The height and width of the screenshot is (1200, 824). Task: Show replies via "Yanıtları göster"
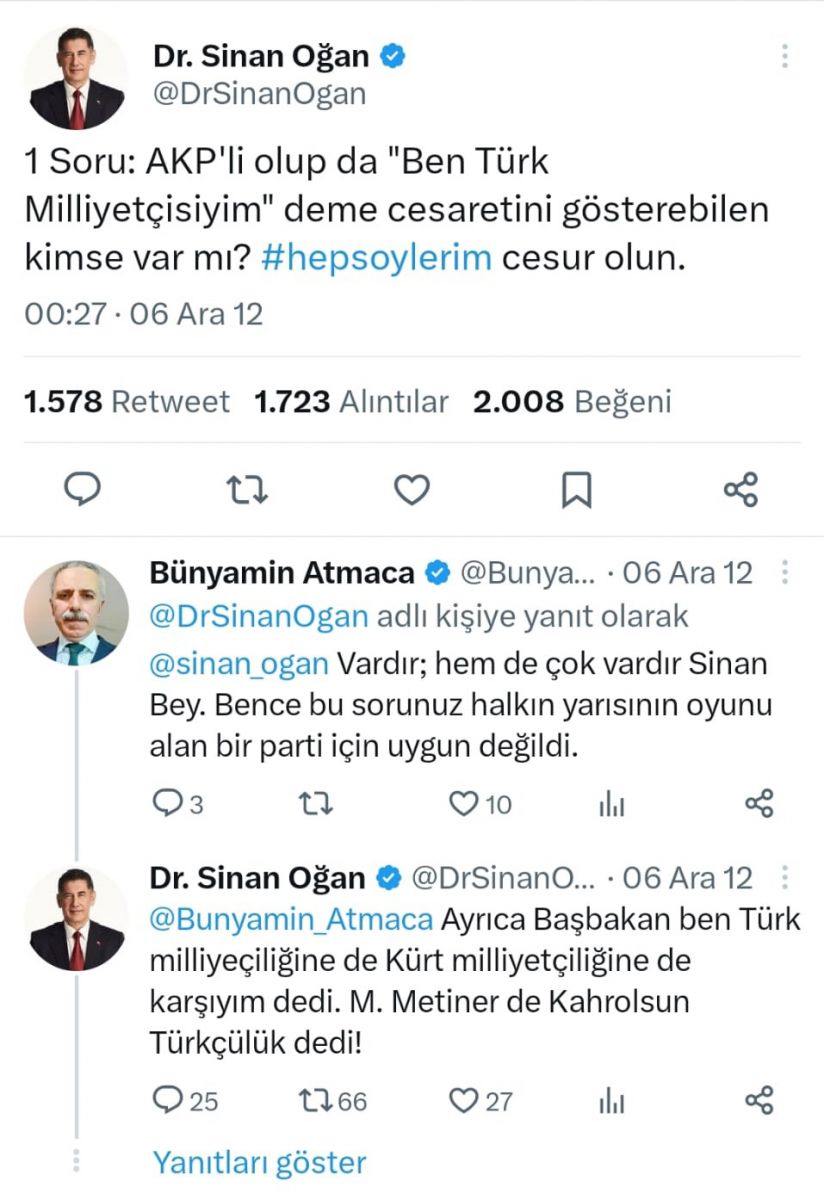tap(259, 1163)
